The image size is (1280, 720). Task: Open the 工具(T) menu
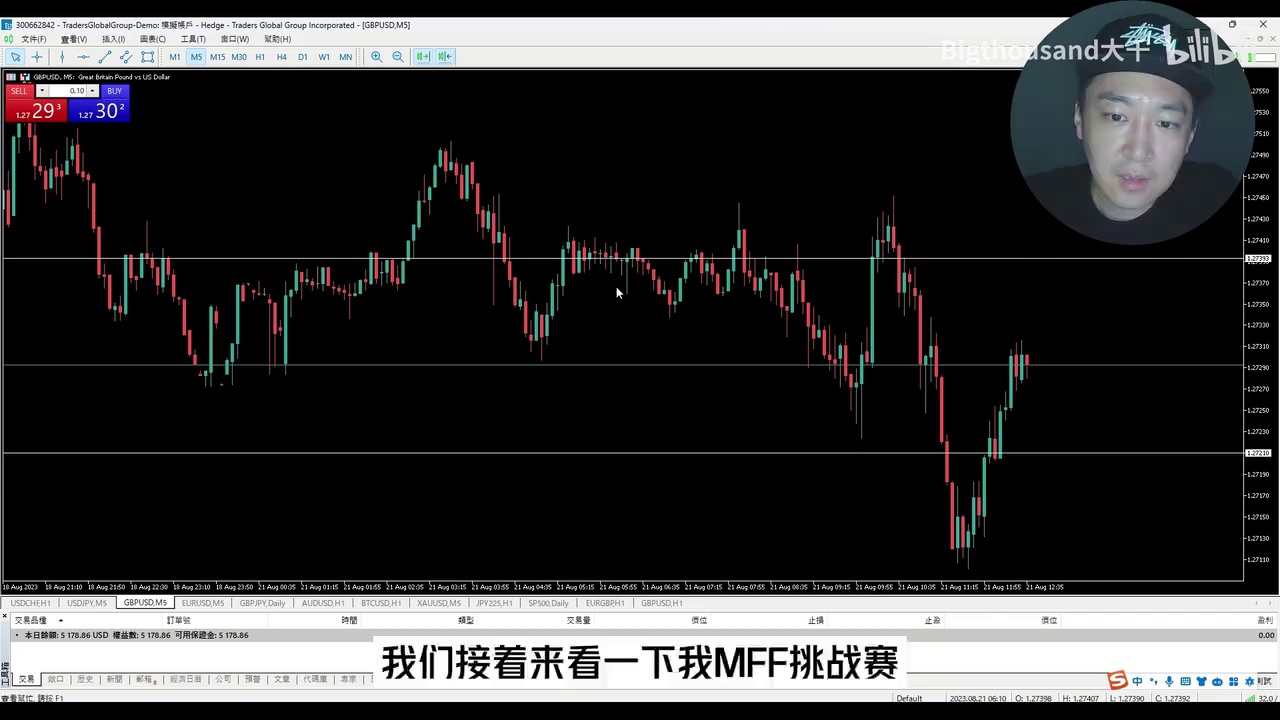[x=193, y=39]
